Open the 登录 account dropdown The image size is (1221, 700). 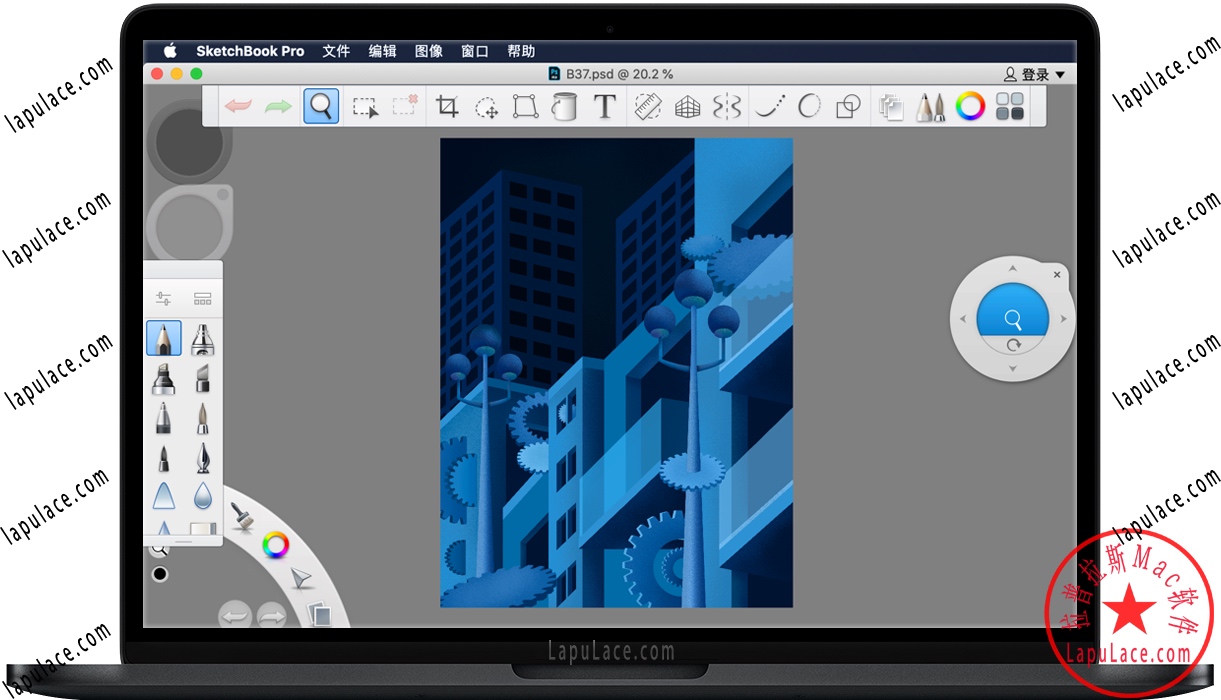pos(1035,74)
